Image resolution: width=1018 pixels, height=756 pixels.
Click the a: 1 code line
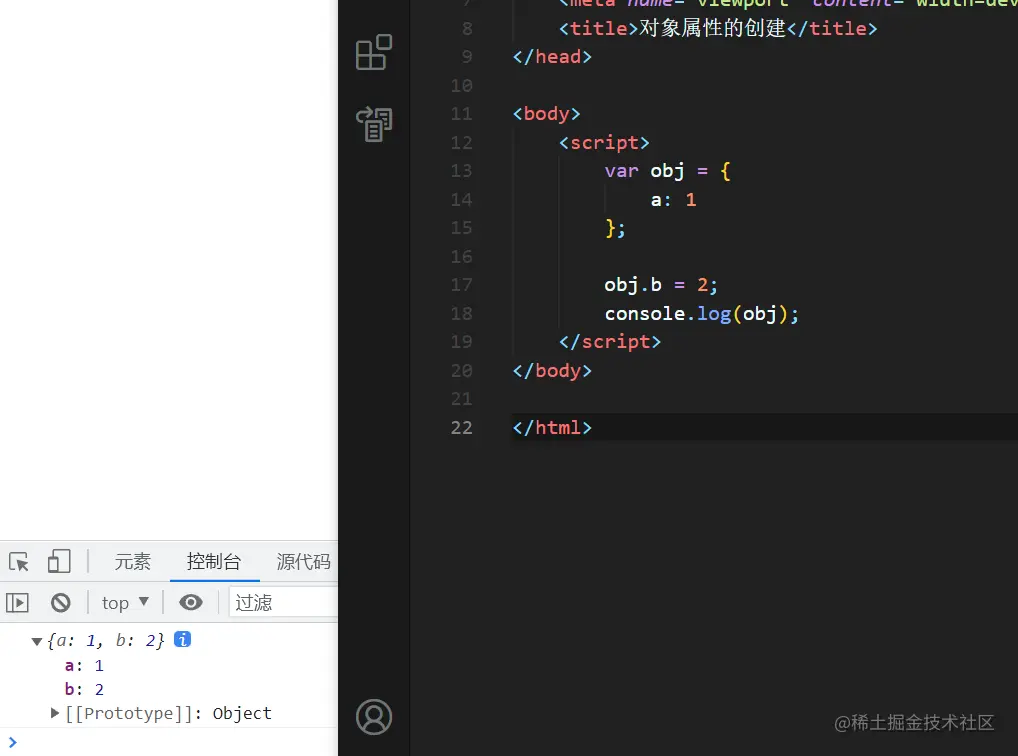tap(673, 199)
